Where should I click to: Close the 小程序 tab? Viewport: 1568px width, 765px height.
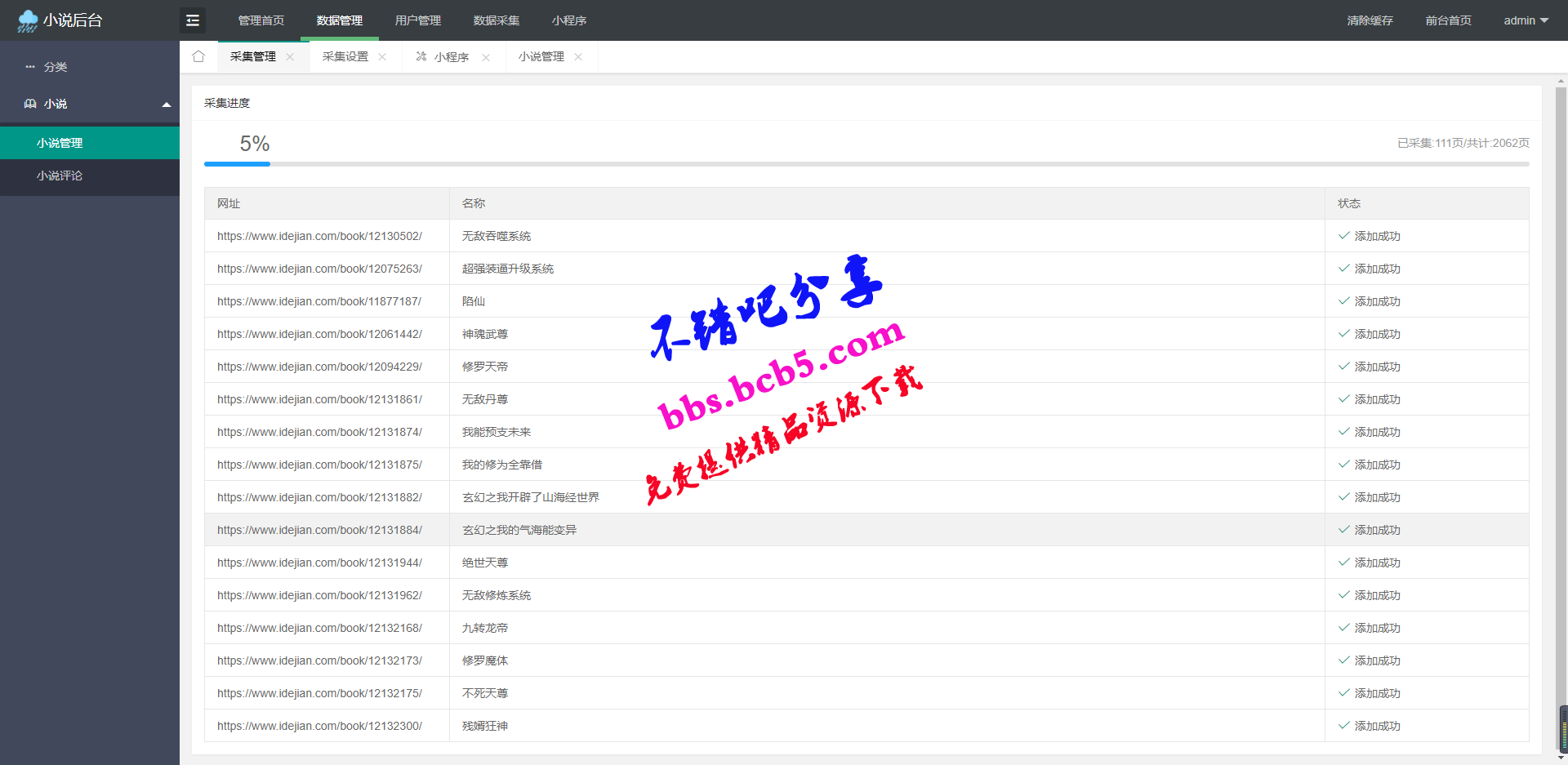pyautogui.click(x=486, y=57)
